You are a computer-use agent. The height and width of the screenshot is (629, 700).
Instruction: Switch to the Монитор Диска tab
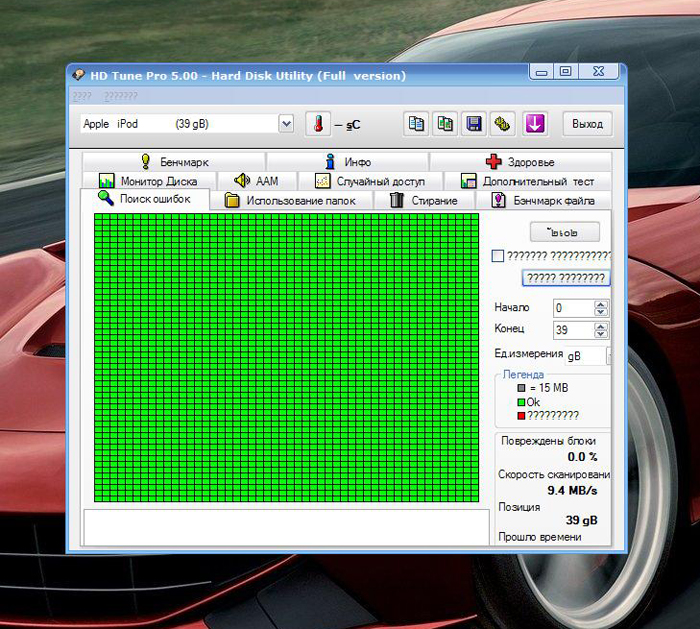[x=147, y=181]
